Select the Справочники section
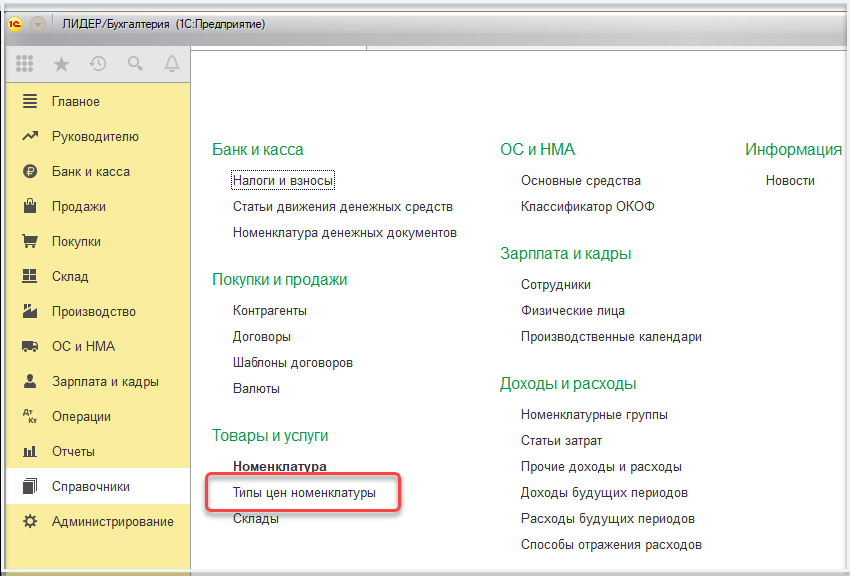Image resolution: width=850 pixels, height=576 pixels. [98, 486]
